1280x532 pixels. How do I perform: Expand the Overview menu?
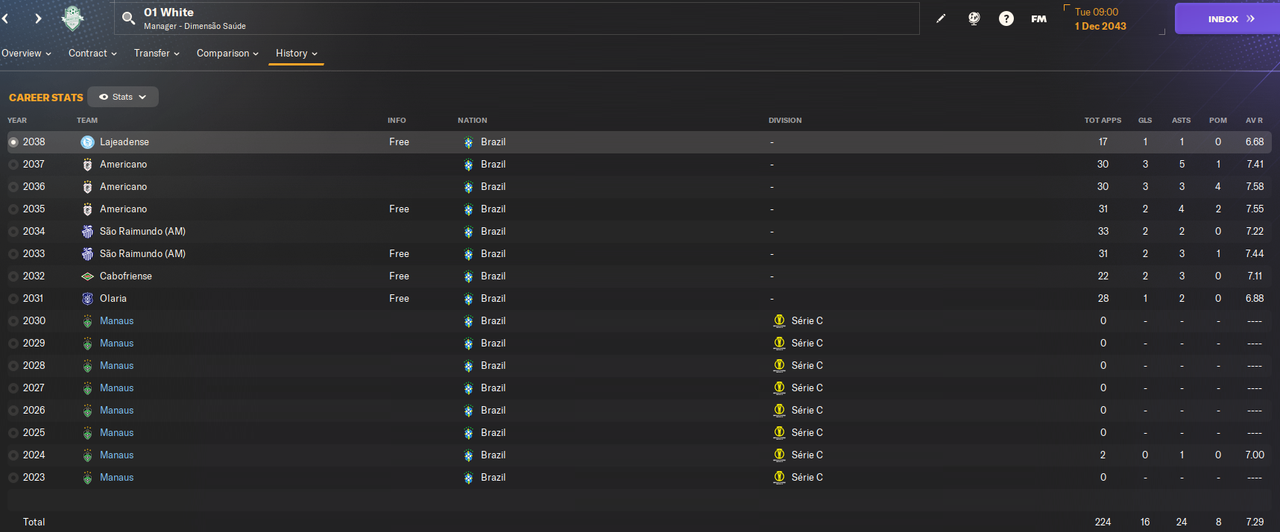pyautogui.click(x=29, y=53)
